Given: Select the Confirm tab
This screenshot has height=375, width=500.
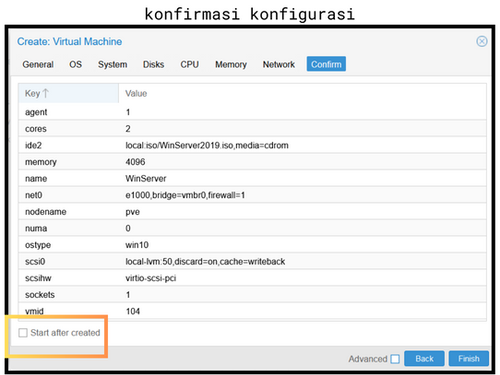Looking at the screenshot, I should [326, 64].
